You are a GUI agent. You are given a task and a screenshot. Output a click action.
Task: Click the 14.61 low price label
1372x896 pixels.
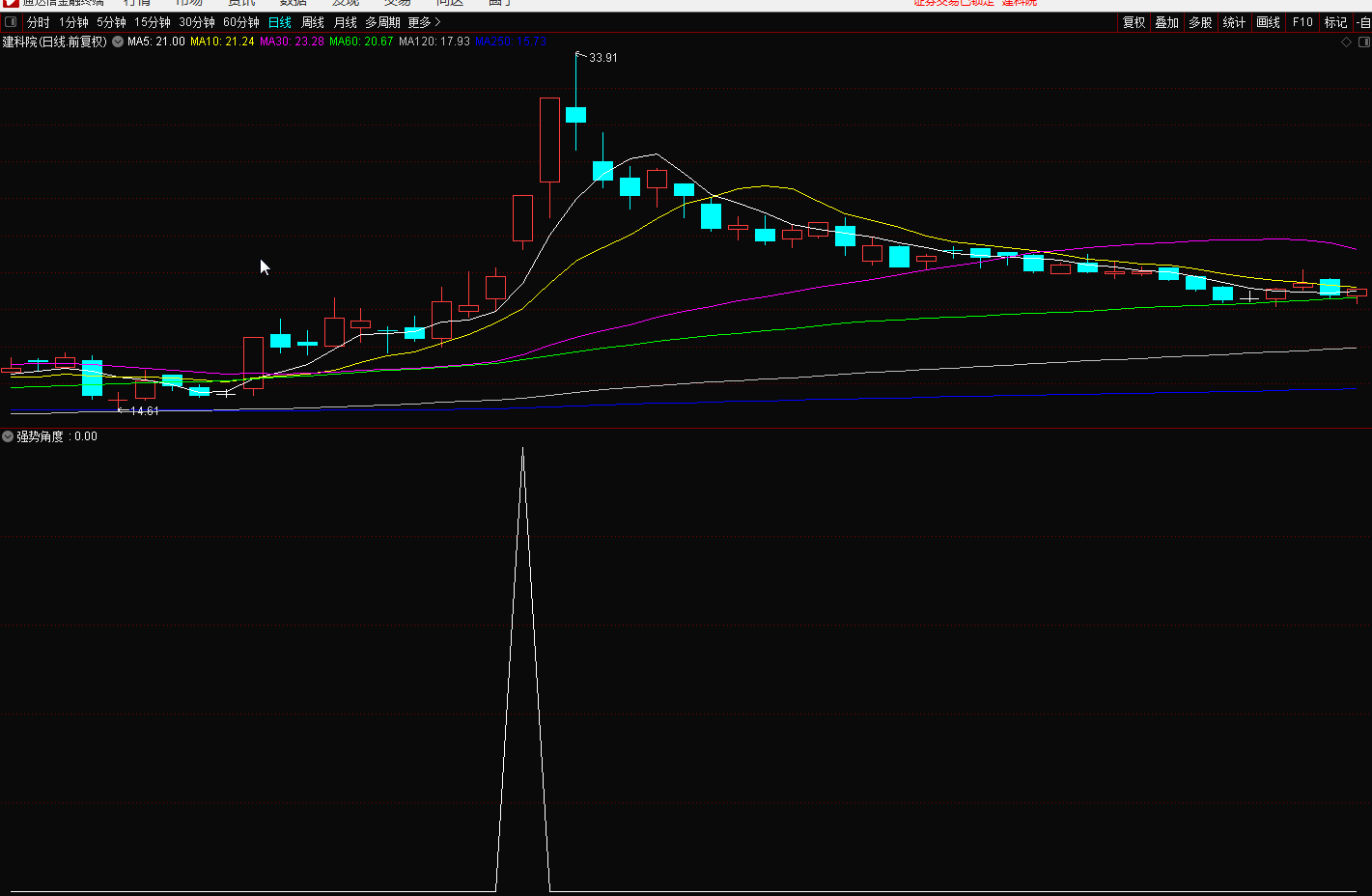[x=145, y=411]
